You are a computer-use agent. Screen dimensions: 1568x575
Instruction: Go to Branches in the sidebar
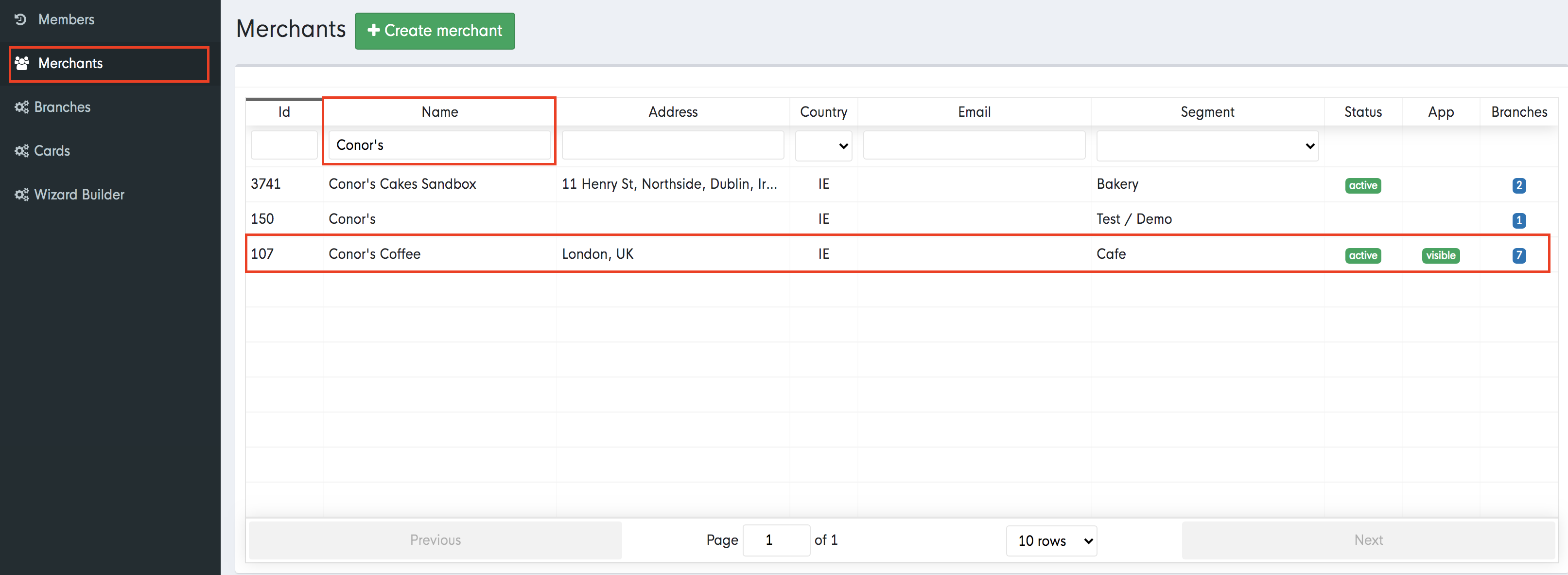click(62, 107)
